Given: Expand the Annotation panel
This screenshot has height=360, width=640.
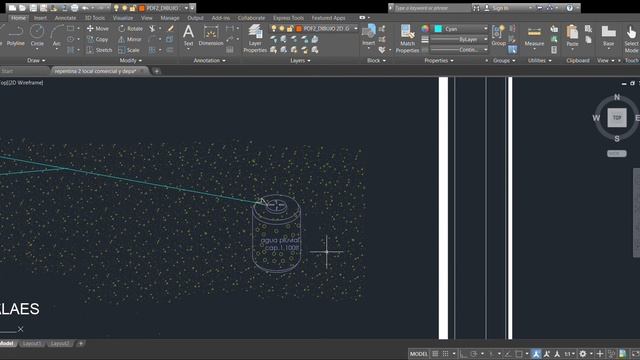Looking at the screenshot, I should [x=209, y=60].
